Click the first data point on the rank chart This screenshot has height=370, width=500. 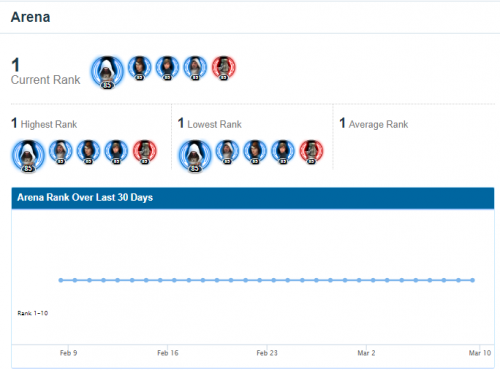[61, 280]
